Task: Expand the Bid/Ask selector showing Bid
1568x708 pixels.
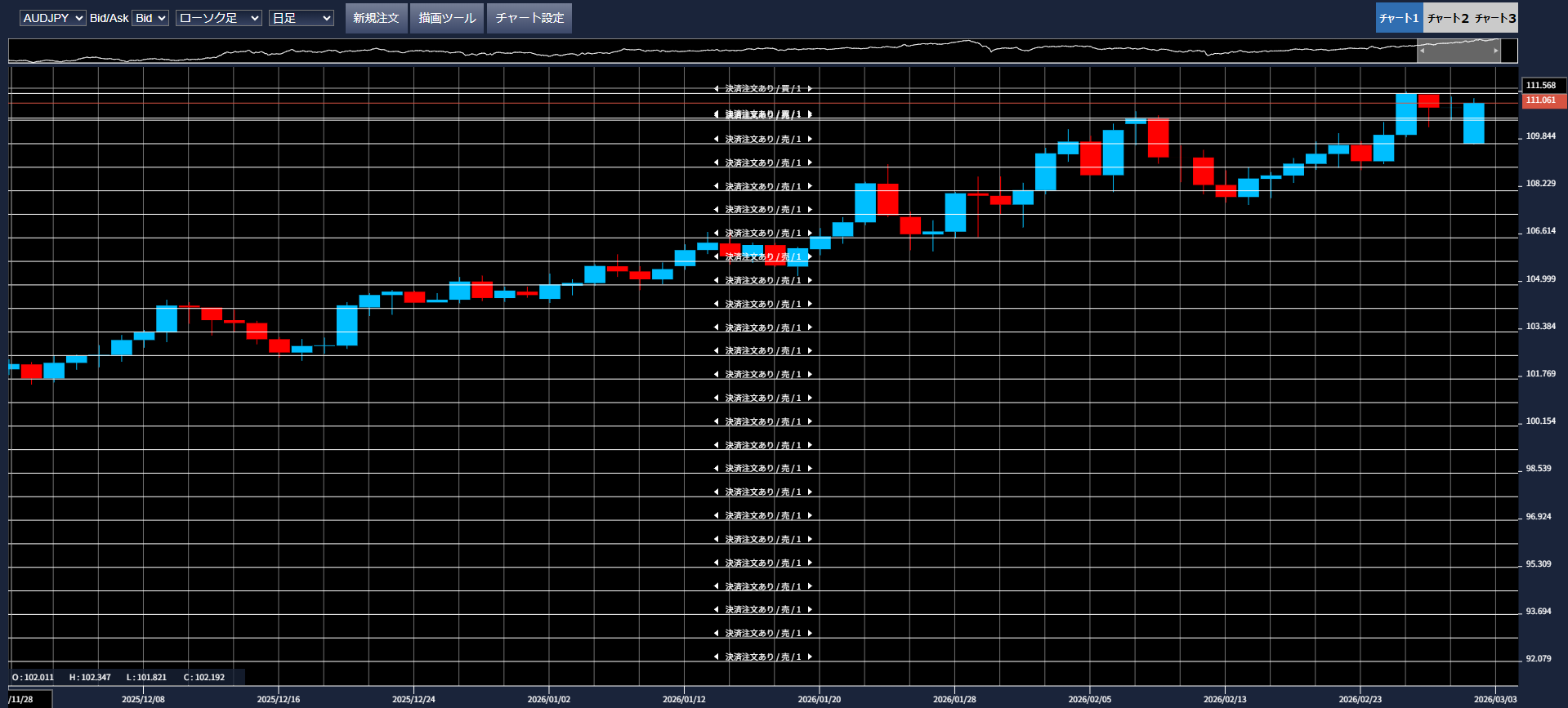Action: [150, 18]
